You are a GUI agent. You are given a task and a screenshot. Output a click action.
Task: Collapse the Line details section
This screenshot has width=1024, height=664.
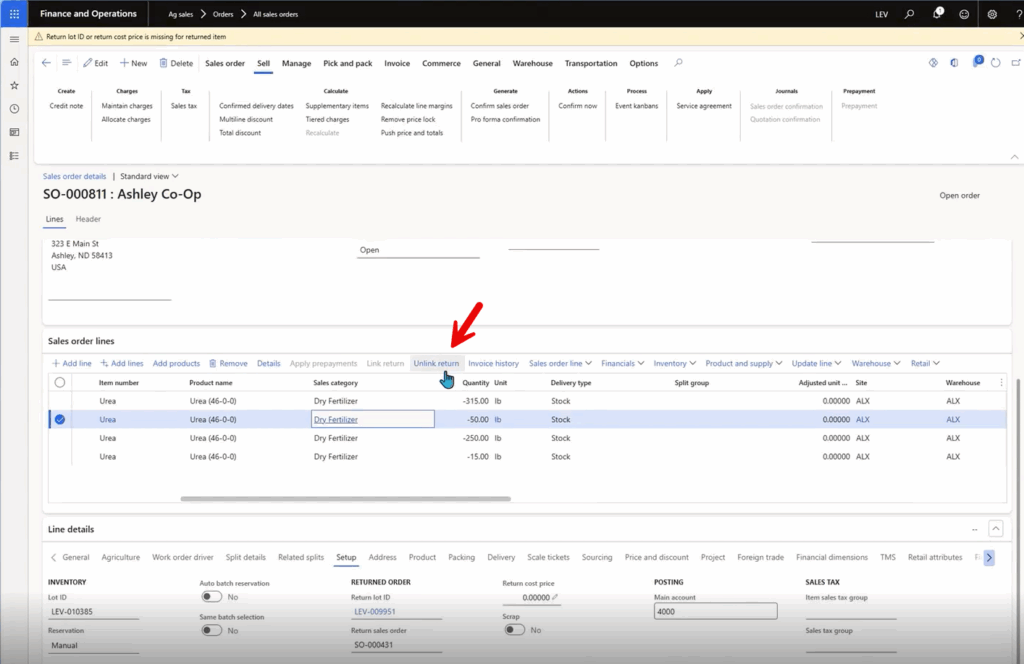click(x=995, y=529)
